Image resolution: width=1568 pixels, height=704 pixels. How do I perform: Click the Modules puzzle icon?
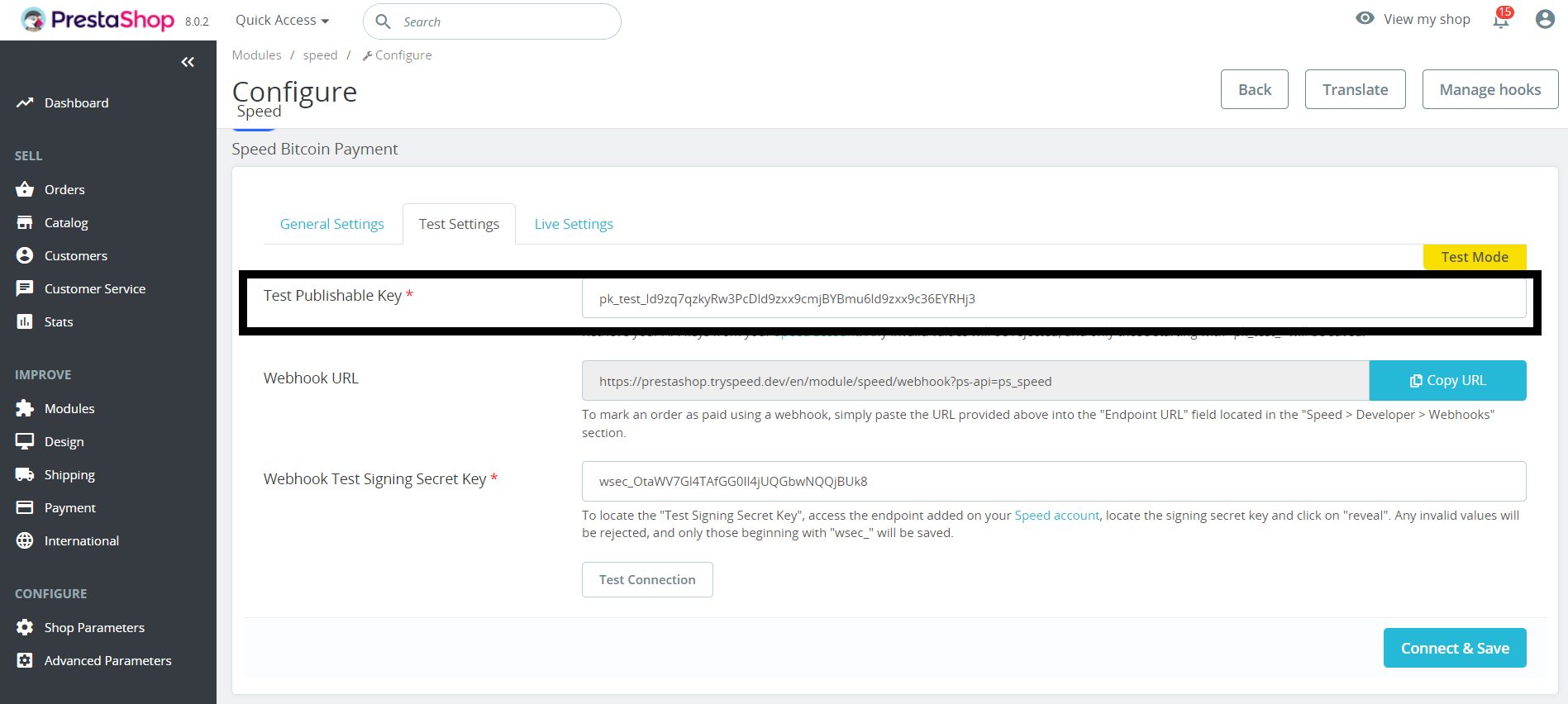click(x=25, y=408)
